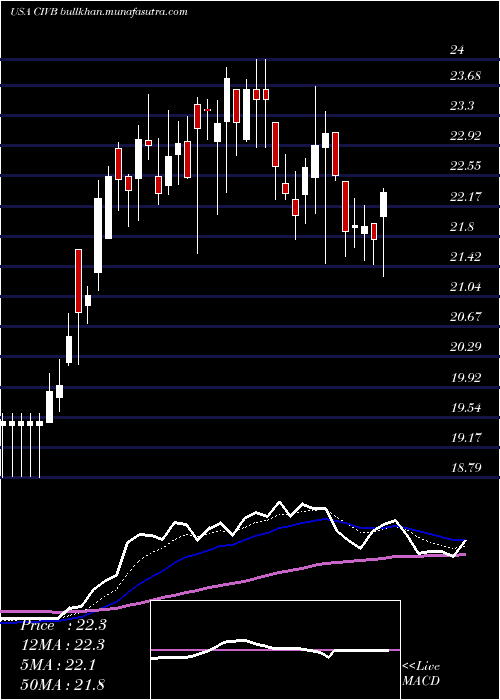Image resolution: width=500 pixels, height=700 pixels.
Task: Click the 22.92 price axis label
Action: point(465,136)
